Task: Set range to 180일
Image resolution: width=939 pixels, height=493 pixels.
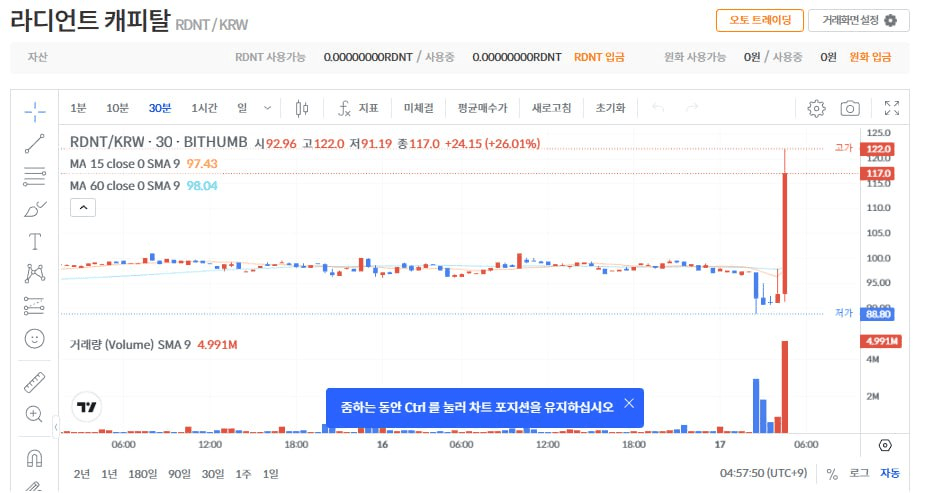Action: tap(143, 474)
